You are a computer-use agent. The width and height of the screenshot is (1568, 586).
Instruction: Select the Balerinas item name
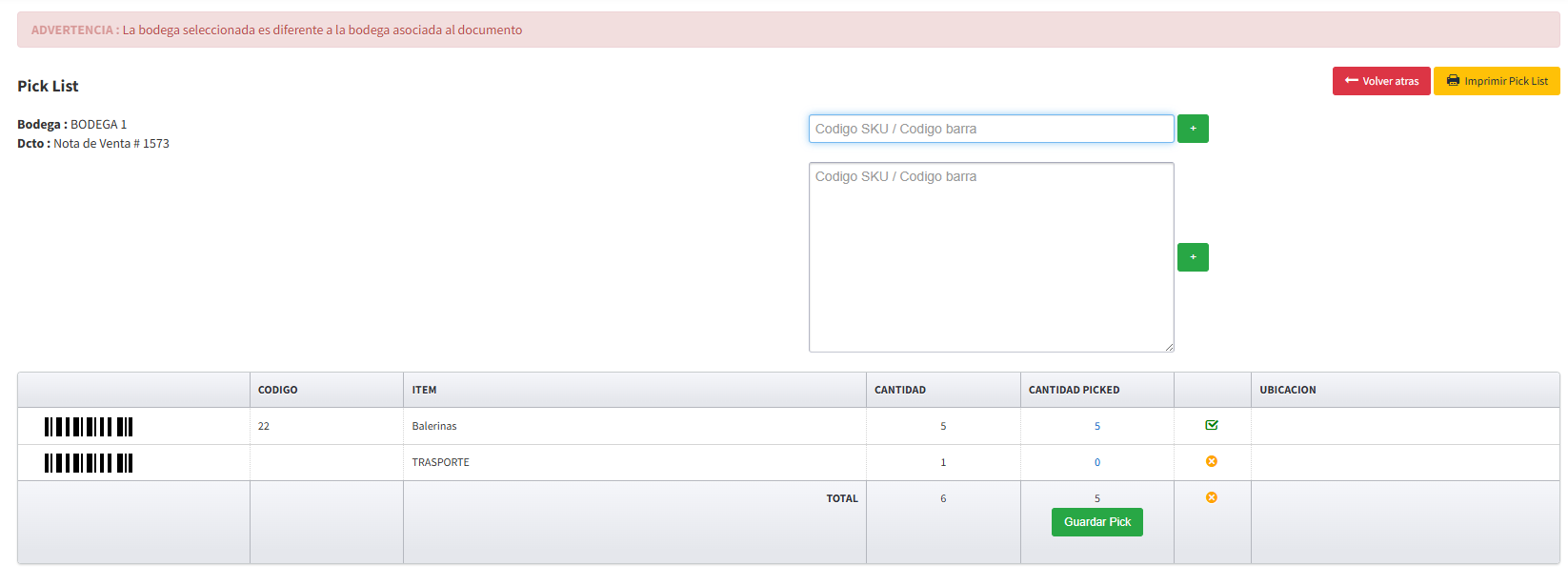[x=434, y=426]
